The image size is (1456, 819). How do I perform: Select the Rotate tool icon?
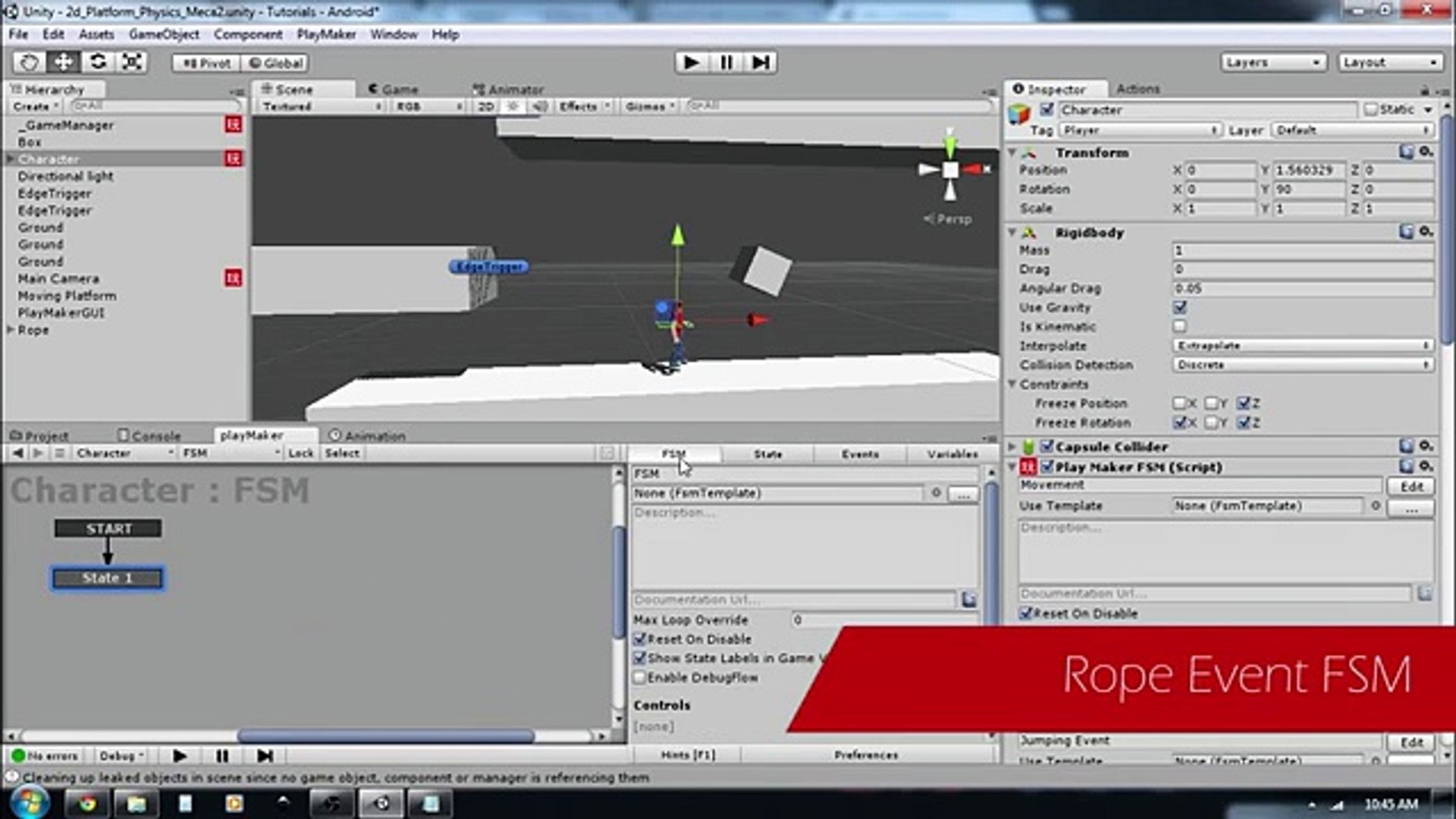tap(98, 62)
